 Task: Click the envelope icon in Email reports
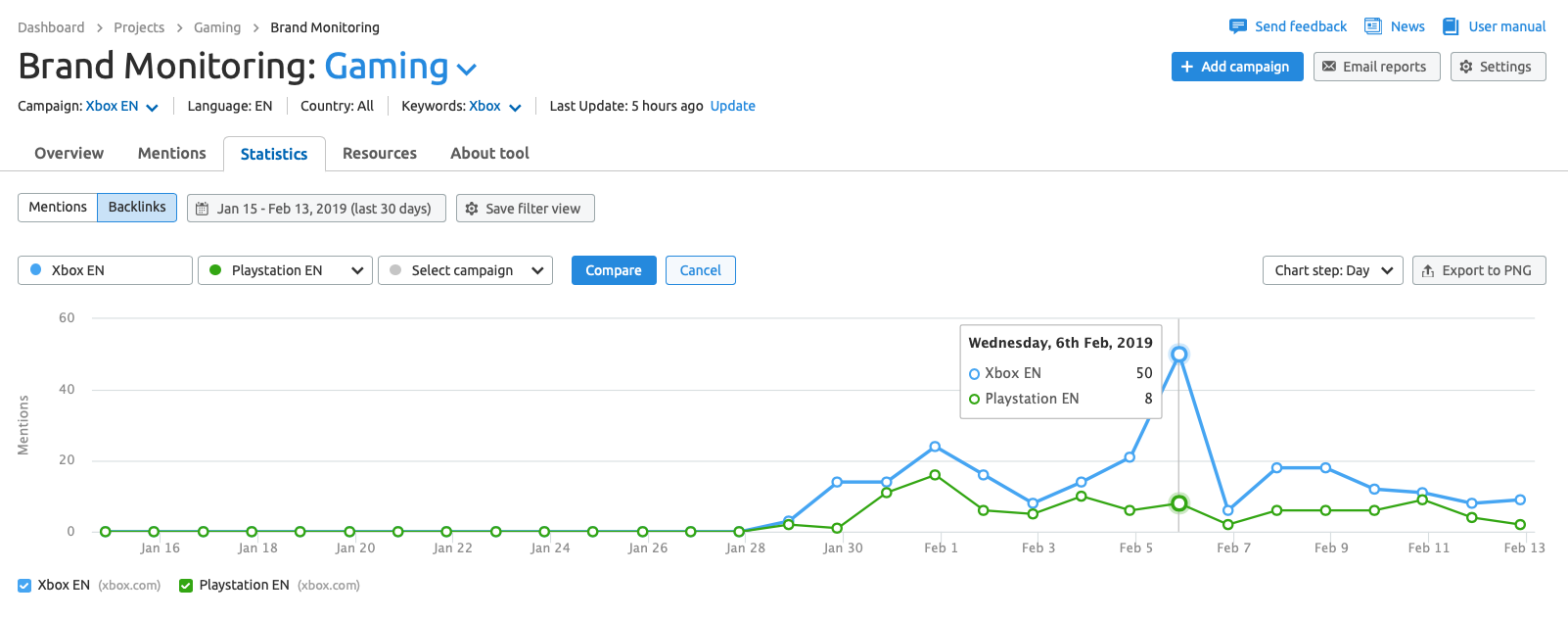(1329, 67)
